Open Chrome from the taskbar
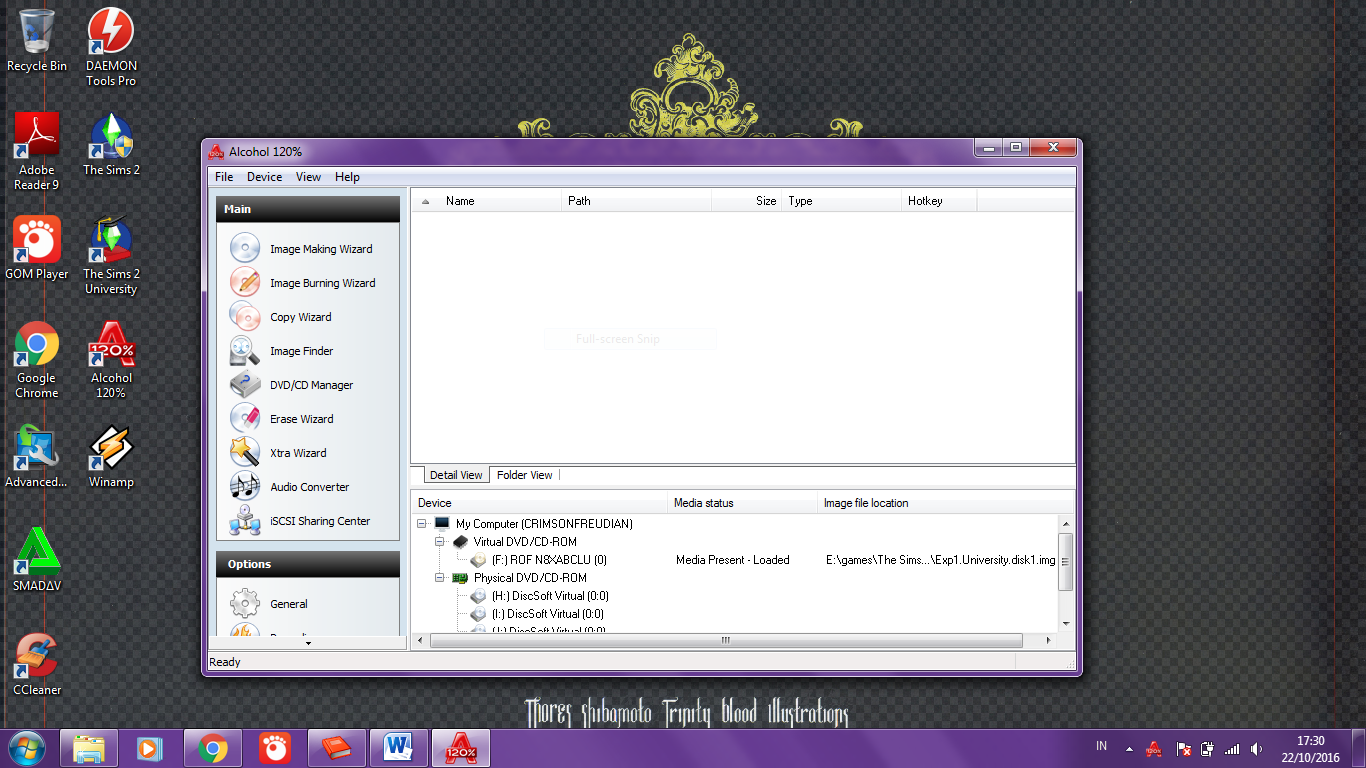This screenshot has width=1366, height=768. pos(213,748)
